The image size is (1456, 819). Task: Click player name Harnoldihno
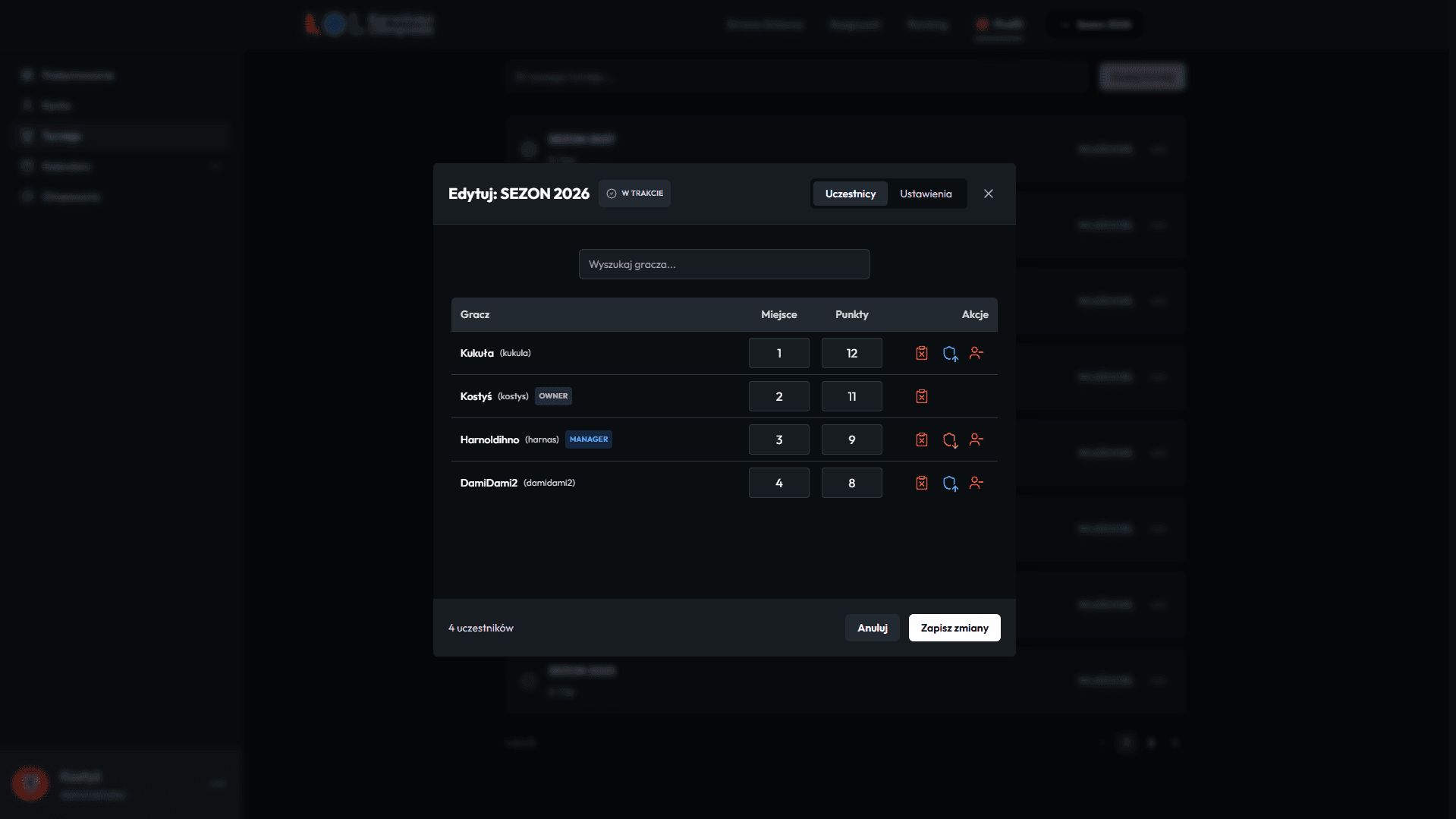[489, 439]
